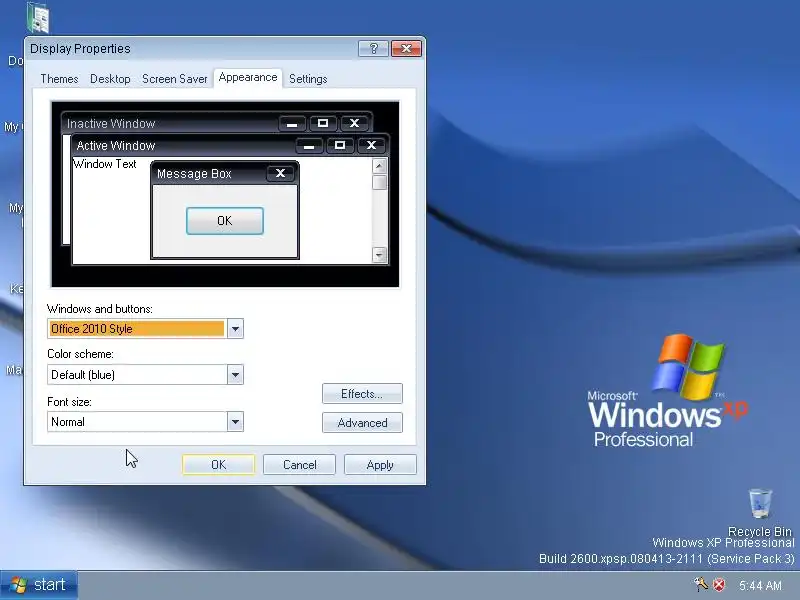Open the Settings tab

tap(308, 79)
